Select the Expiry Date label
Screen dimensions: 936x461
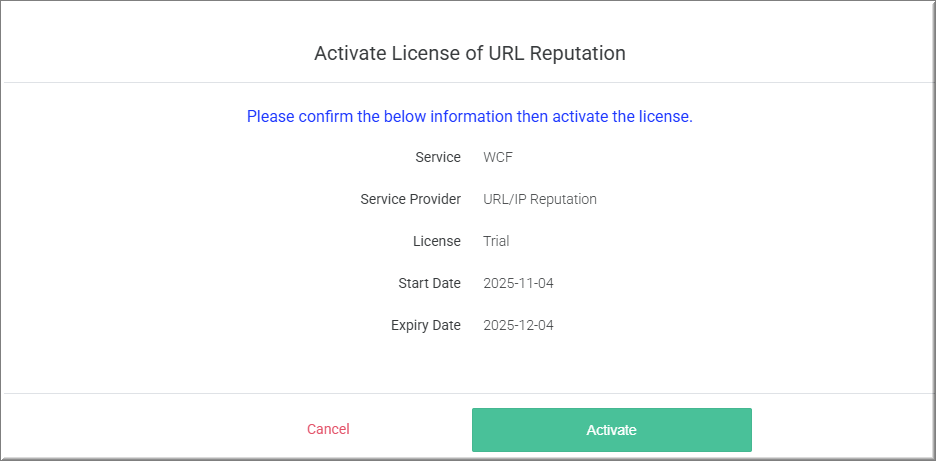point(426,325)
